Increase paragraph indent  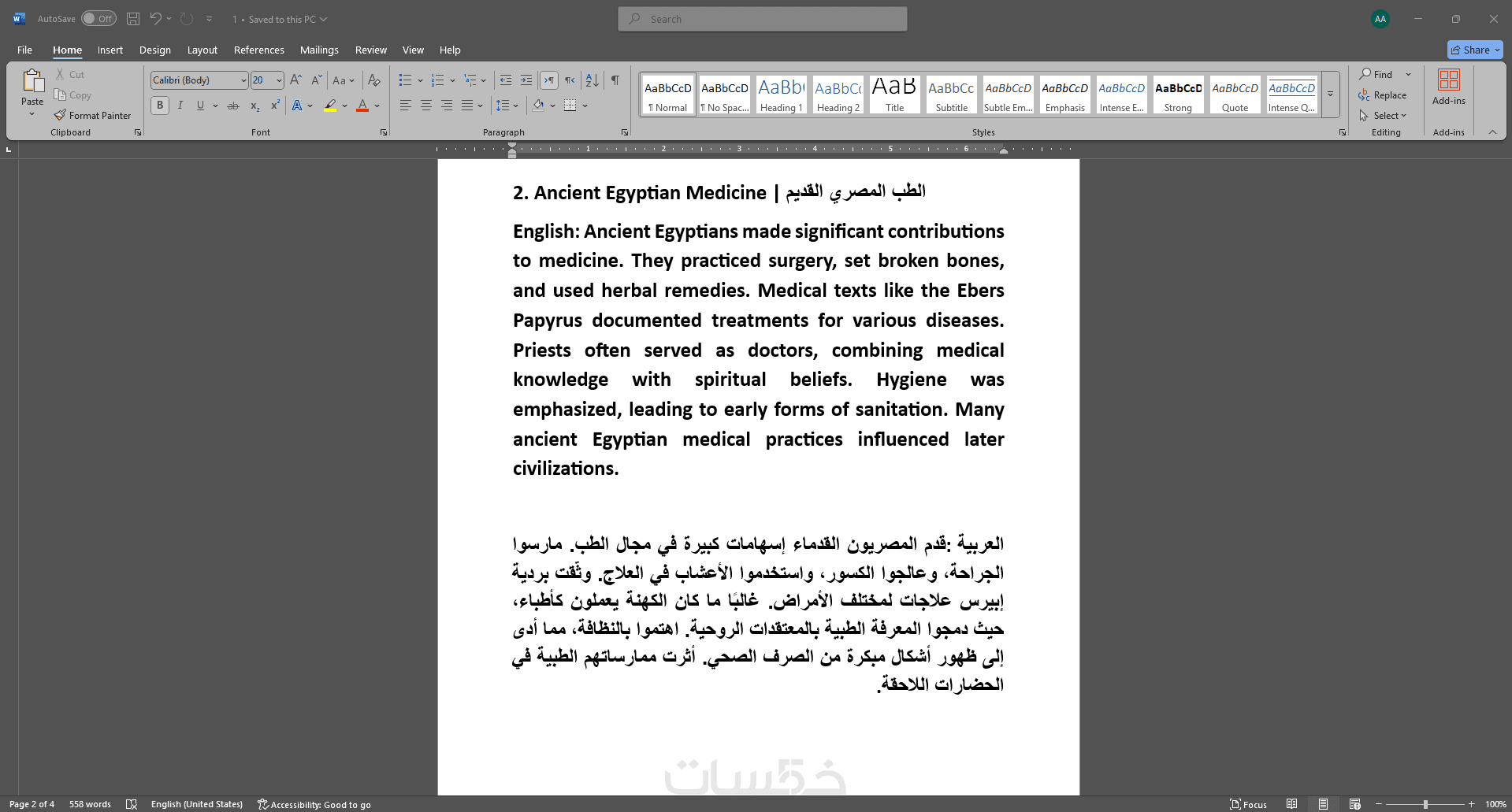coord(526,80)
